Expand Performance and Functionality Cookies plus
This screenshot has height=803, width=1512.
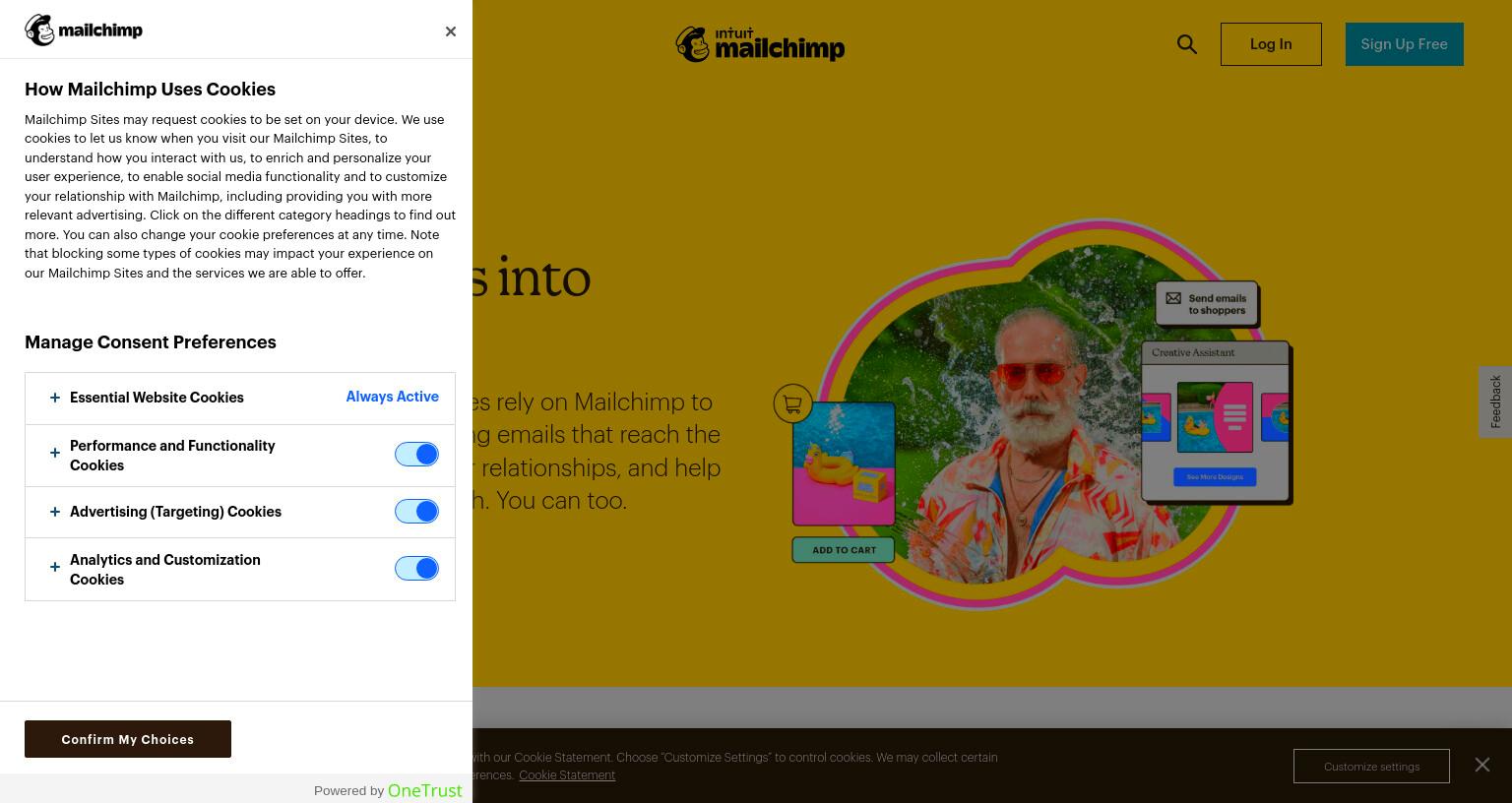click(x=55, y=453)
